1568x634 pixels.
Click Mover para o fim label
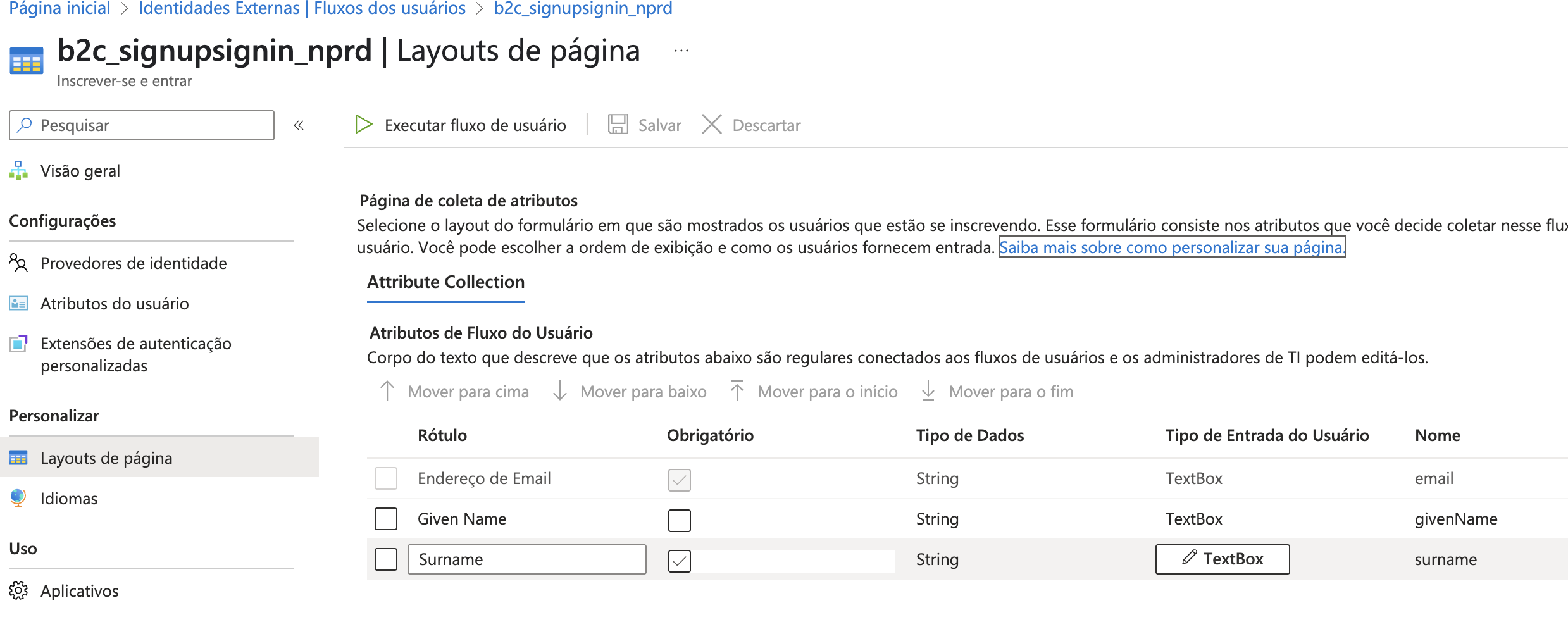1011,392
